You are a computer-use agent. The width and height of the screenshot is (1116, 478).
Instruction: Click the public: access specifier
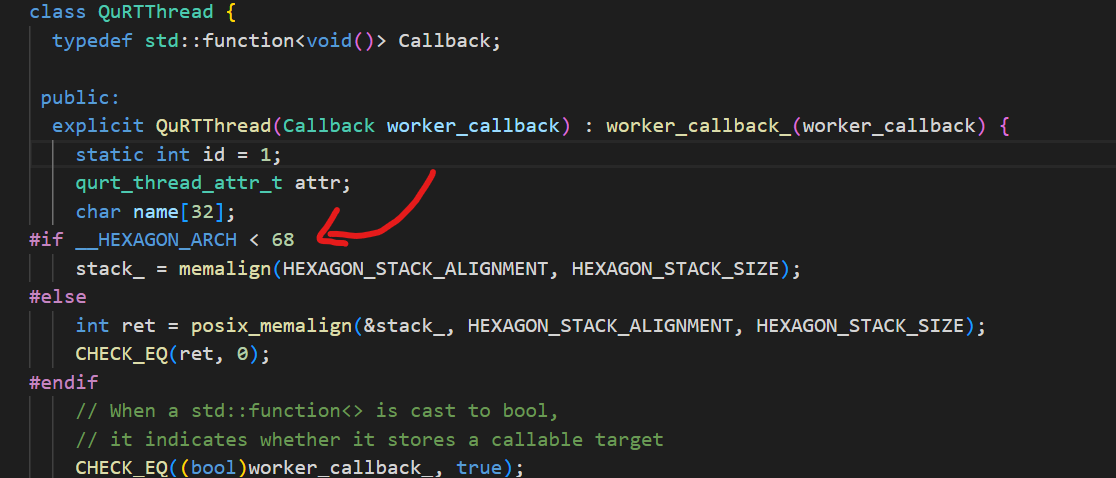click(80, 98)
